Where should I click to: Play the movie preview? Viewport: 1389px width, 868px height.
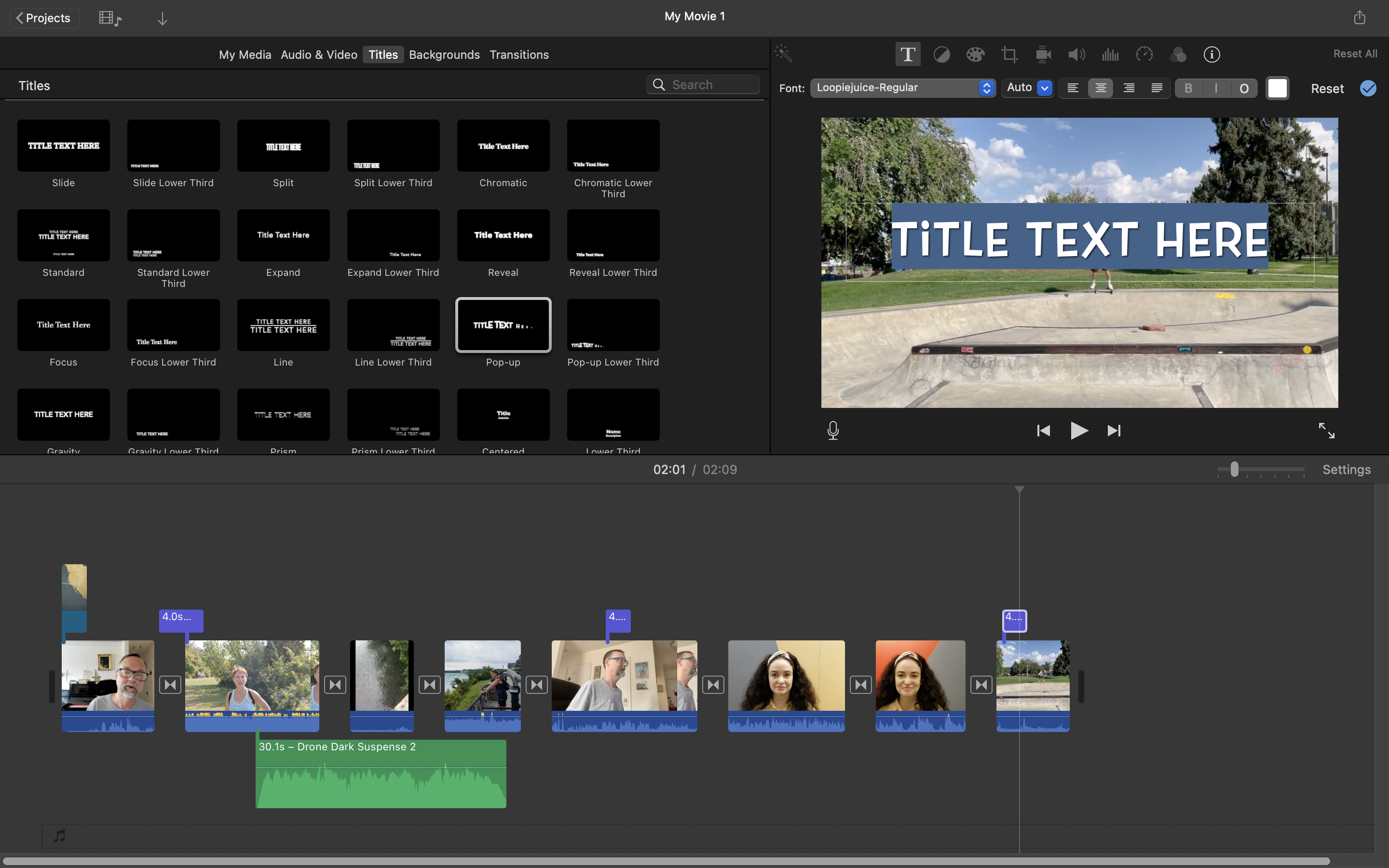tap(1079, 430)
